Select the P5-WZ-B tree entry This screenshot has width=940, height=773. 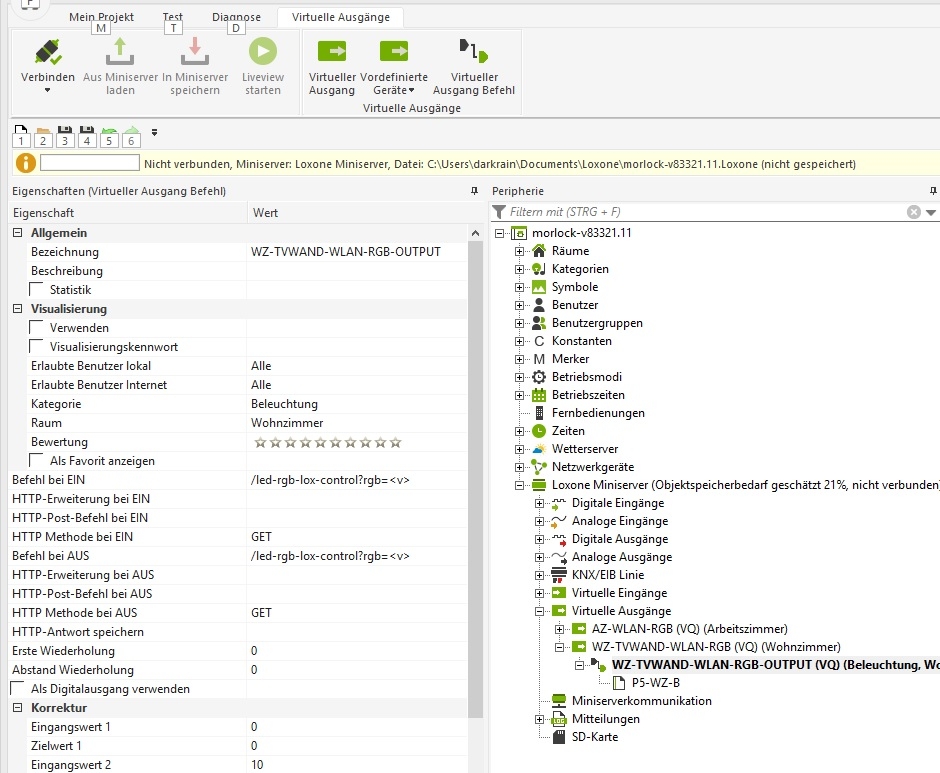tap(655, 683)
